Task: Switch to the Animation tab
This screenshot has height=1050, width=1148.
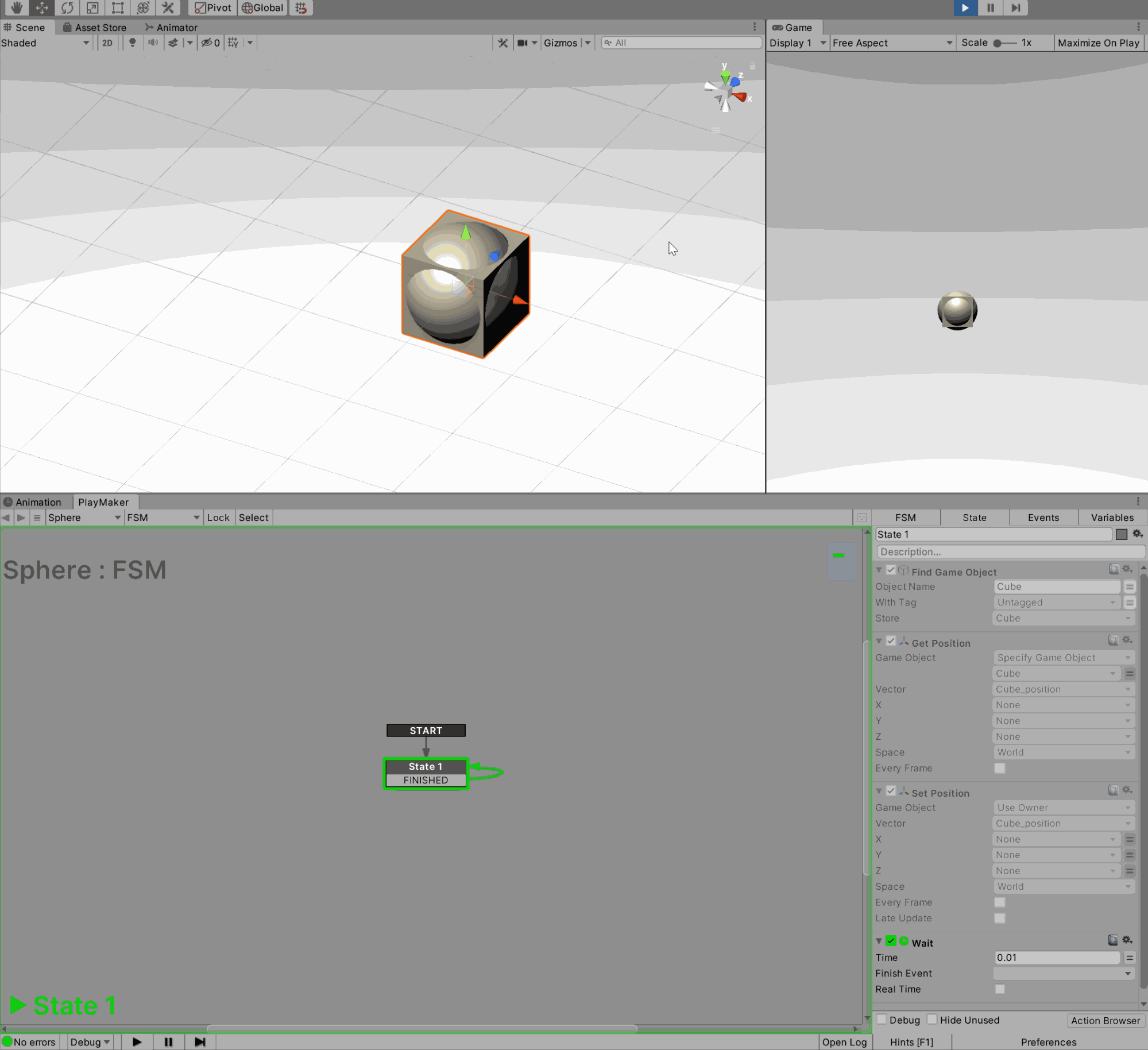Action: (x=33, y=501)
